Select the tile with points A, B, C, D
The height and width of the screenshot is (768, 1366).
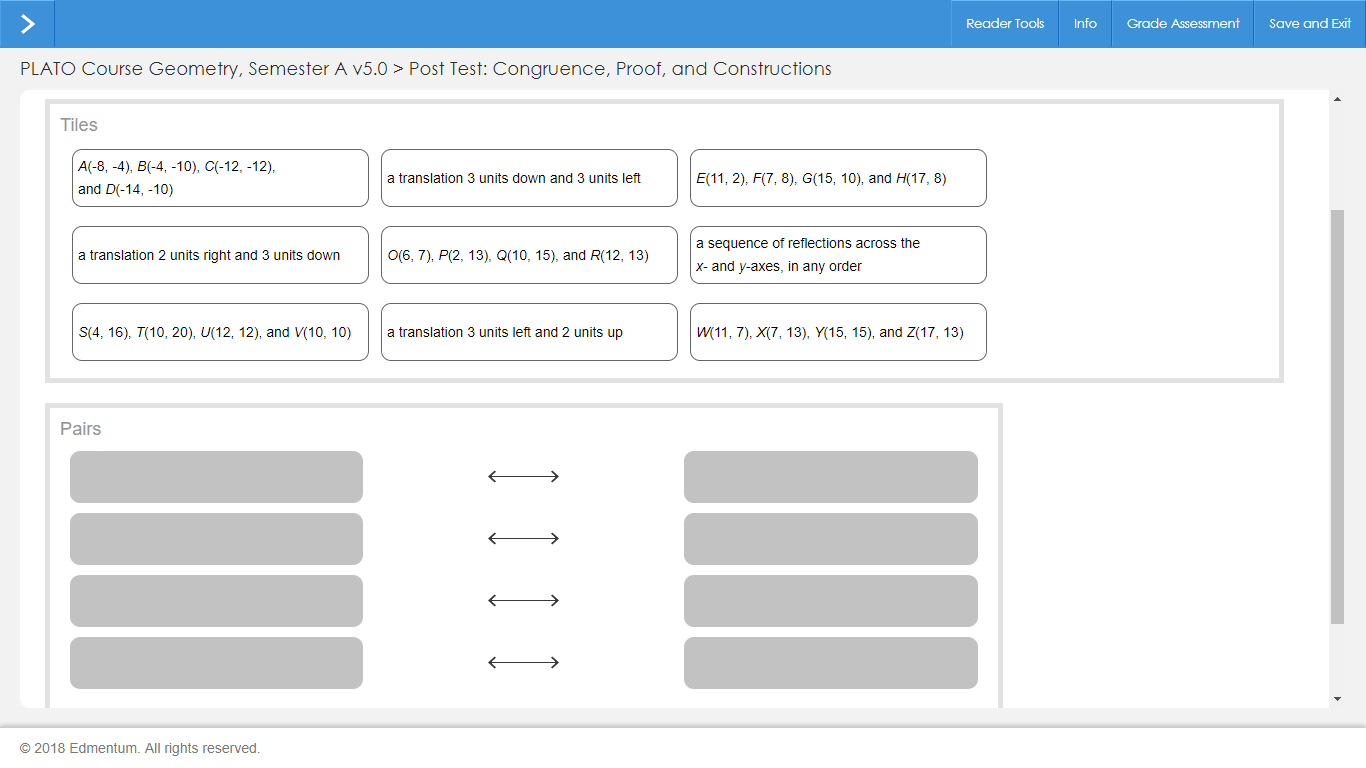coord(220,178)
